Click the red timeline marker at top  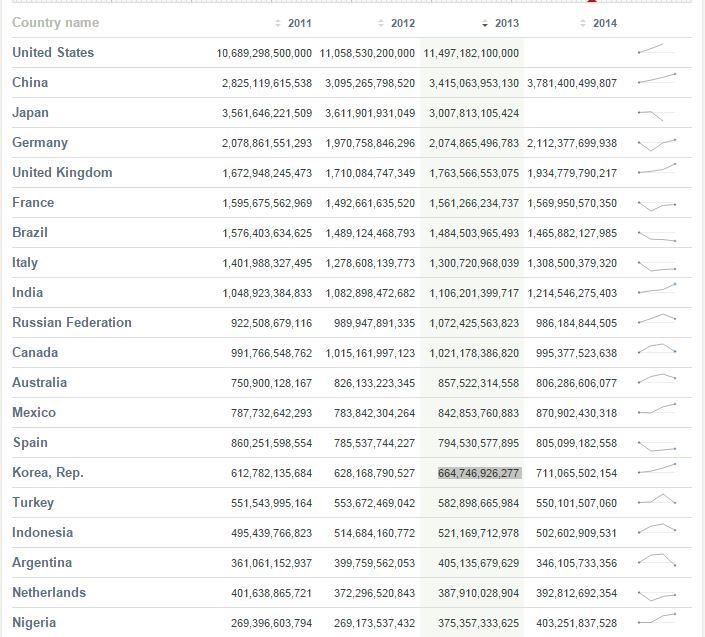coord(592,1)
